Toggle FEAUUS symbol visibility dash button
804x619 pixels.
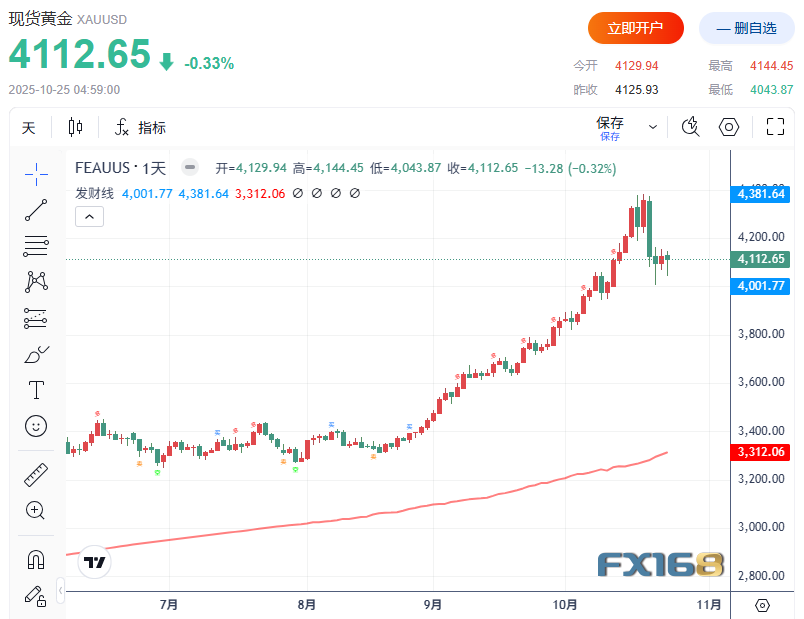(x=190, y=168)
